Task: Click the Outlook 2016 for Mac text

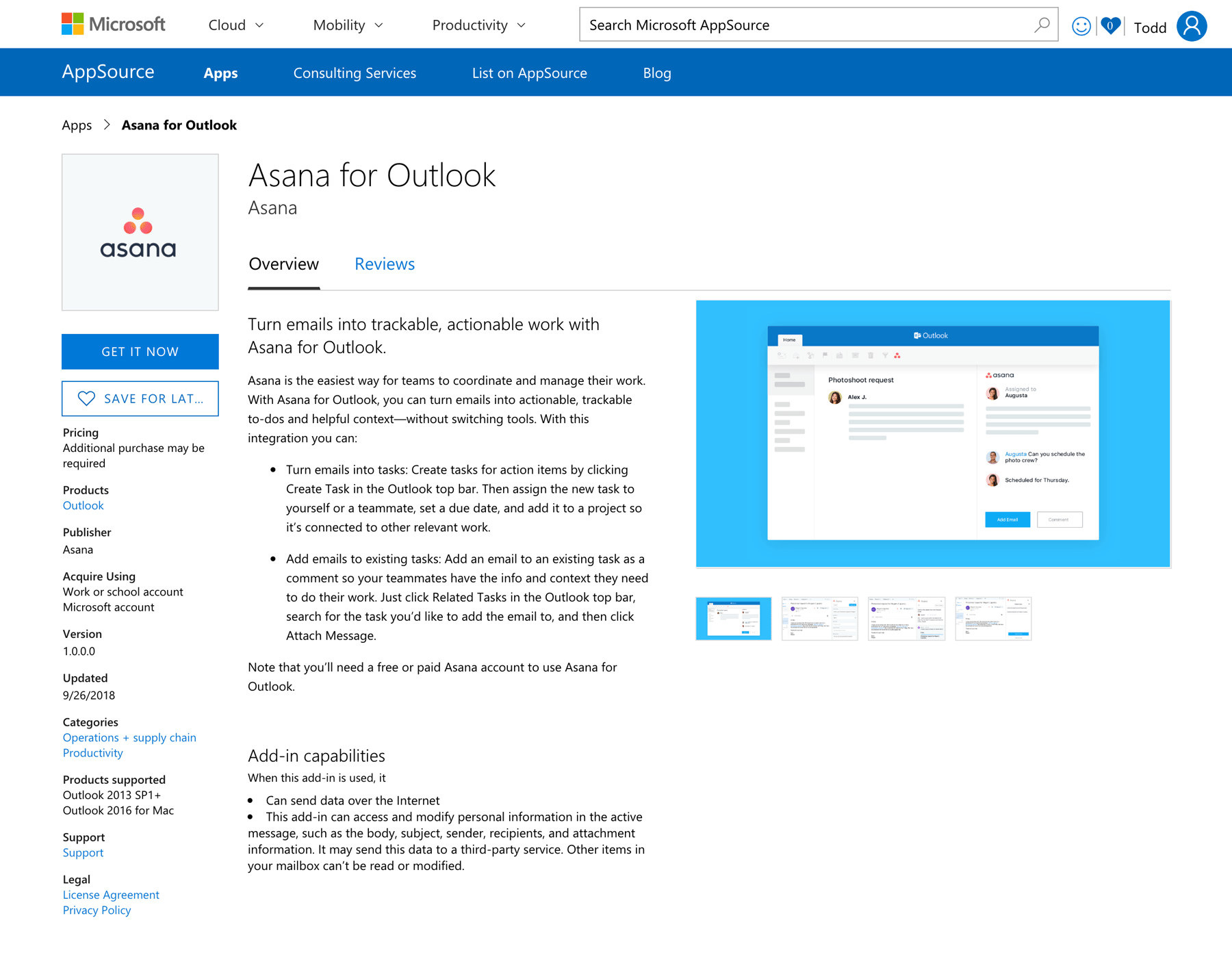Action: [x=118, y=810]
